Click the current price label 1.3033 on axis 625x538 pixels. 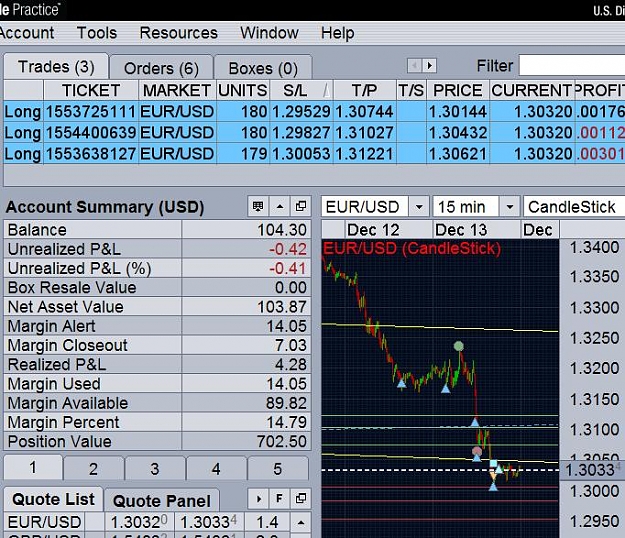click(592, 470)
